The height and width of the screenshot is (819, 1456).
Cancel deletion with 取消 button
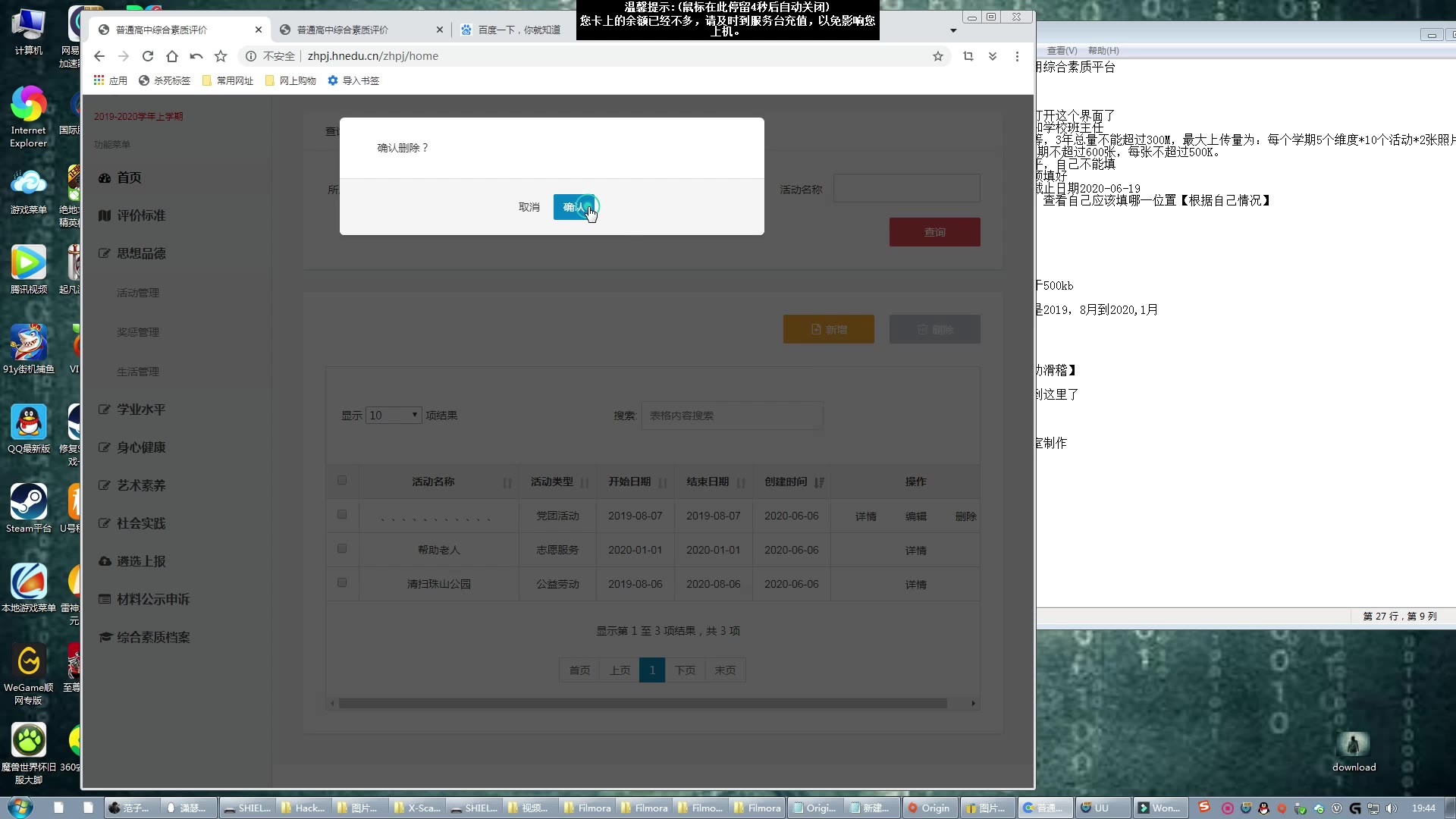tap(529, 207)
